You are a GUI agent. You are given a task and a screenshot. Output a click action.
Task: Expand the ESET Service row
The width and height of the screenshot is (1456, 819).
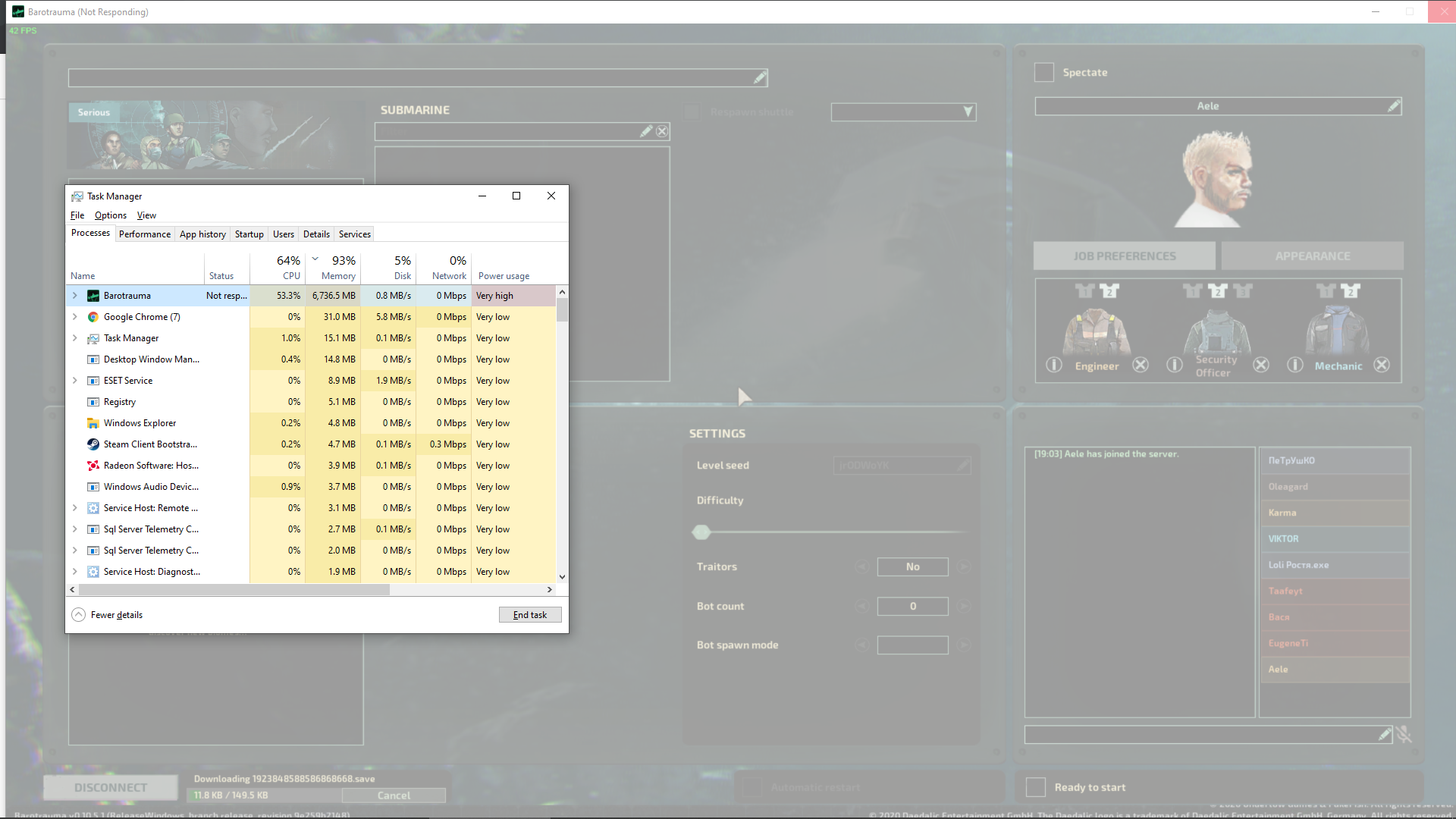(74, 381)
